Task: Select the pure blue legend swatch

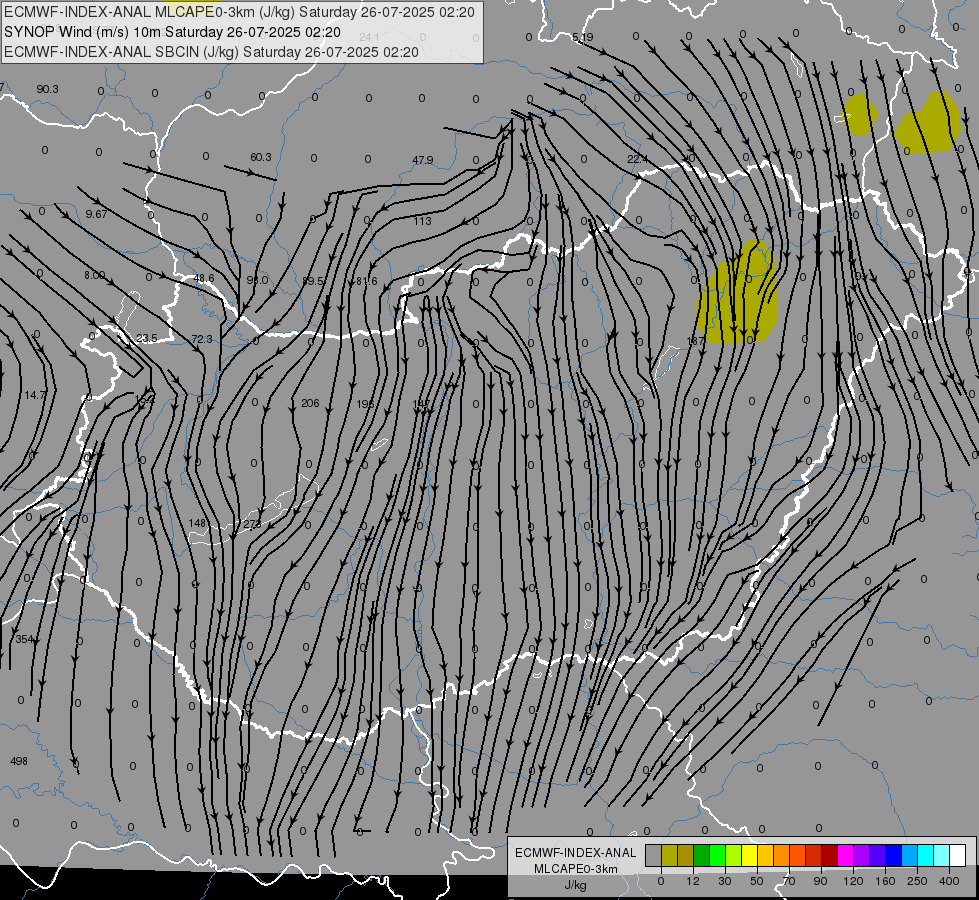Action: (893, 855)
